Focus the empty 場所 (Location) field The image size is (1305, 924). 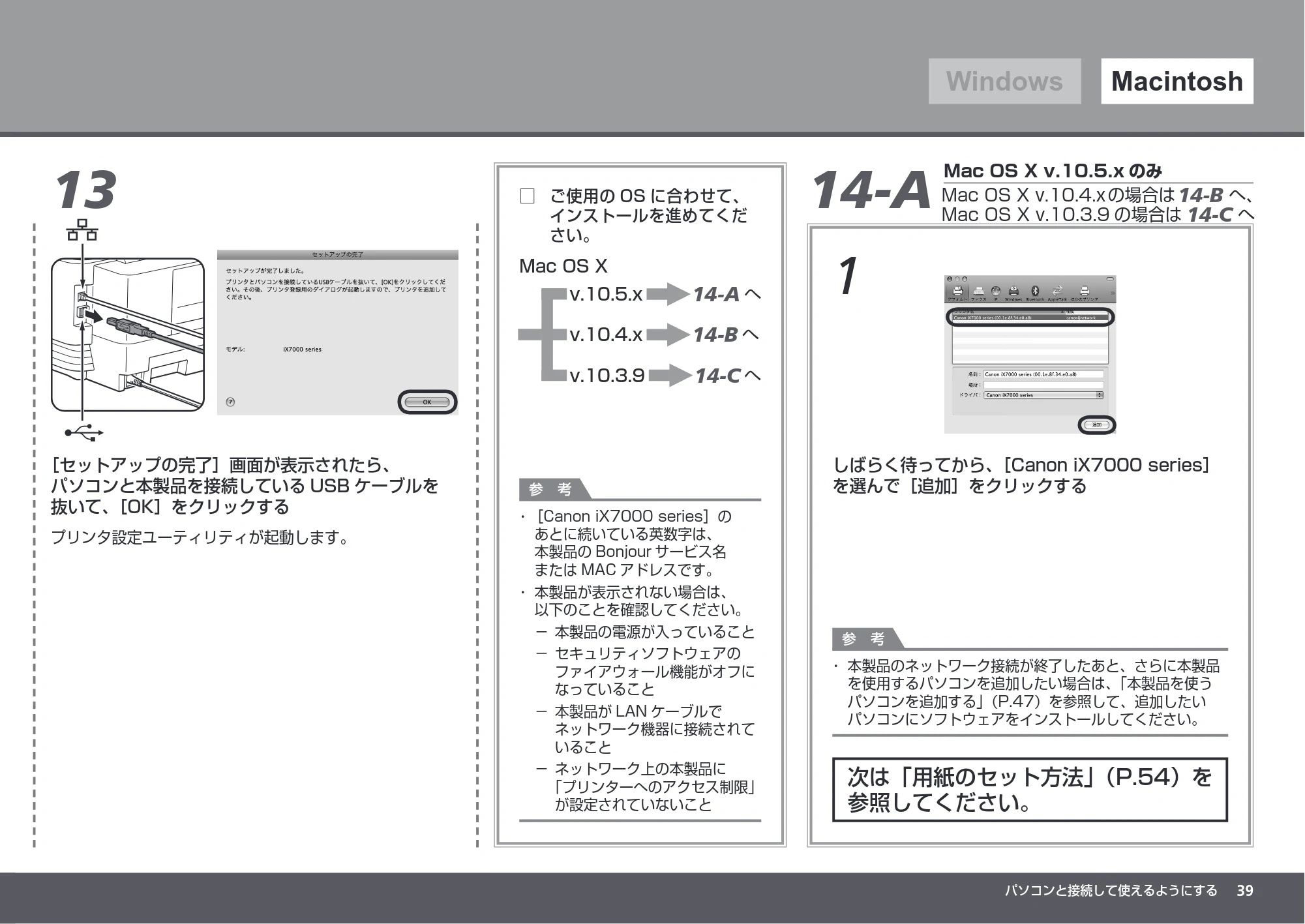(x=1043, y=385)
